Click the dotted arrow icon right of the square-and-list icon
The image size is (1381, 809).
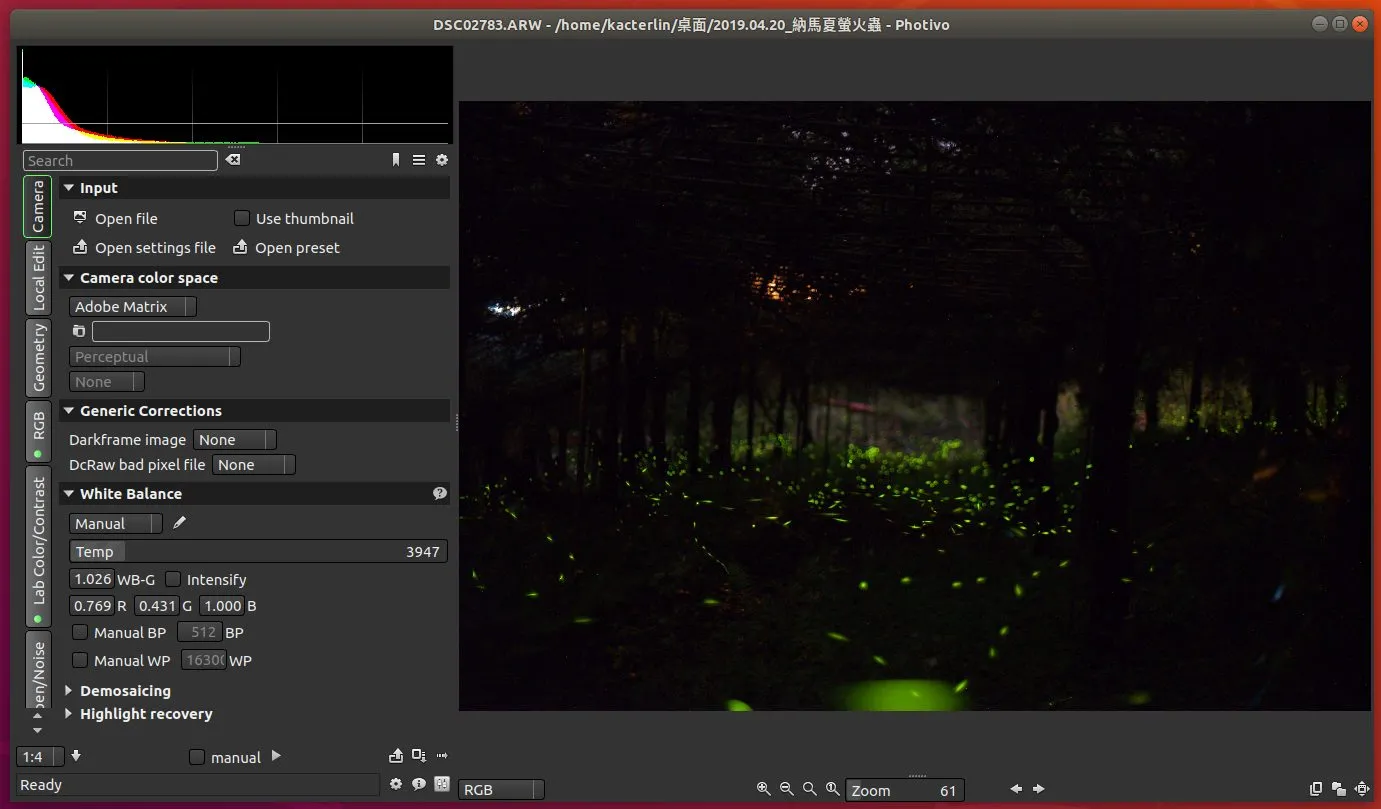click(442, 756)
